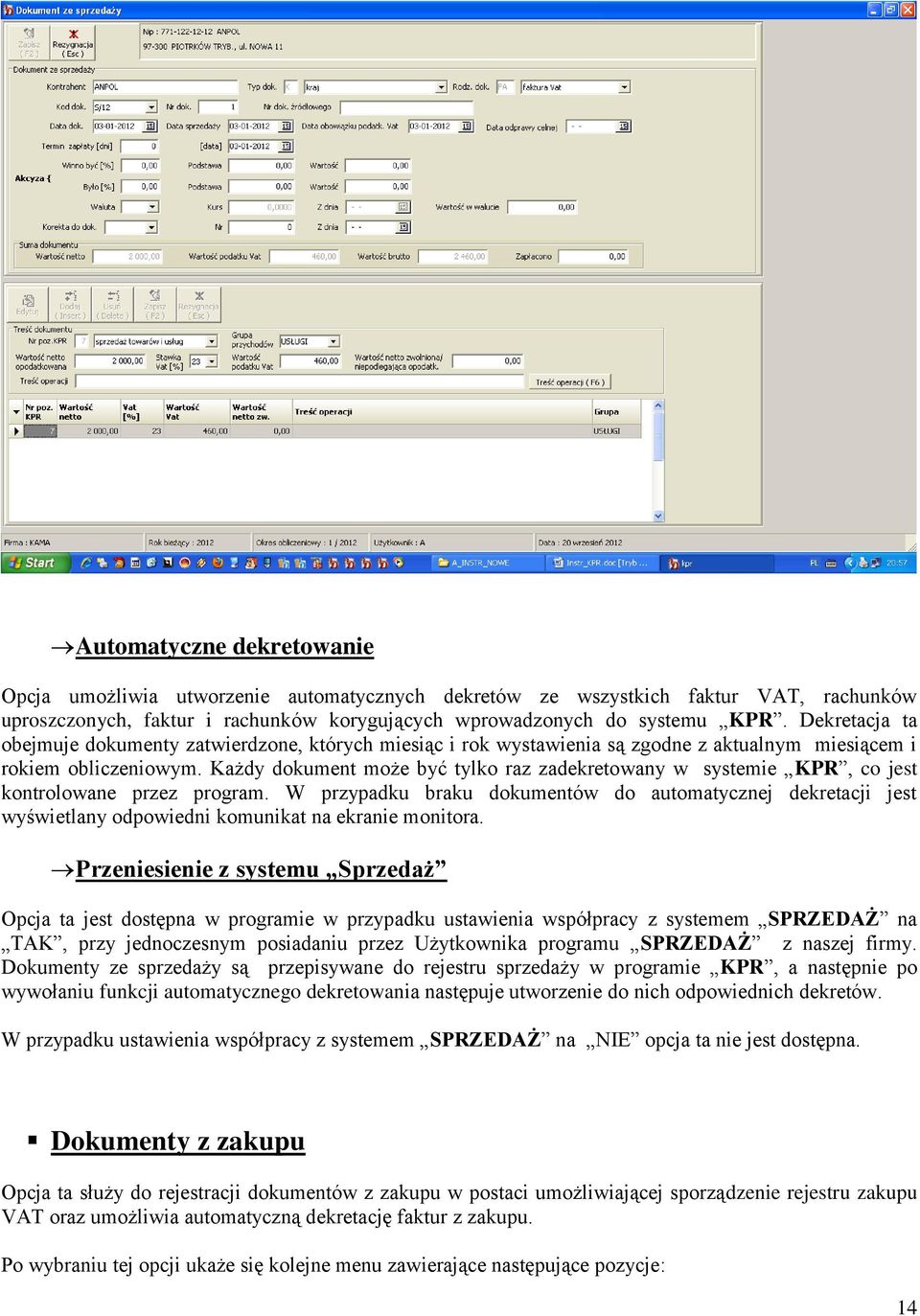Screen dimensions: 920x1316
Task: Click the row pointer arrow of the table row
Action: pyautogui.click(x=16, y=431)
